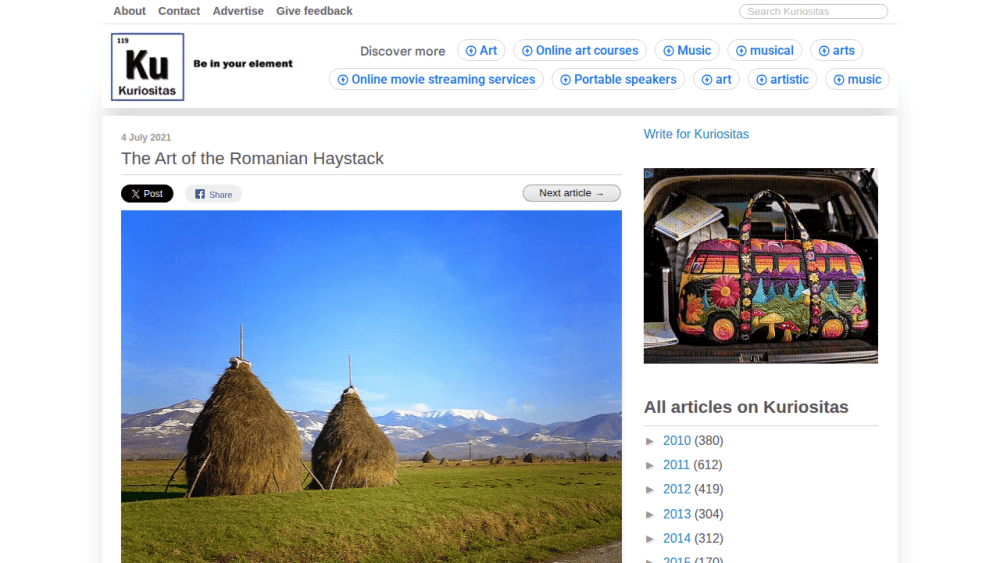Expand the 2011 articles archive arrow
This screenshot has width=1000, height=563.
[x=650, y=465]
